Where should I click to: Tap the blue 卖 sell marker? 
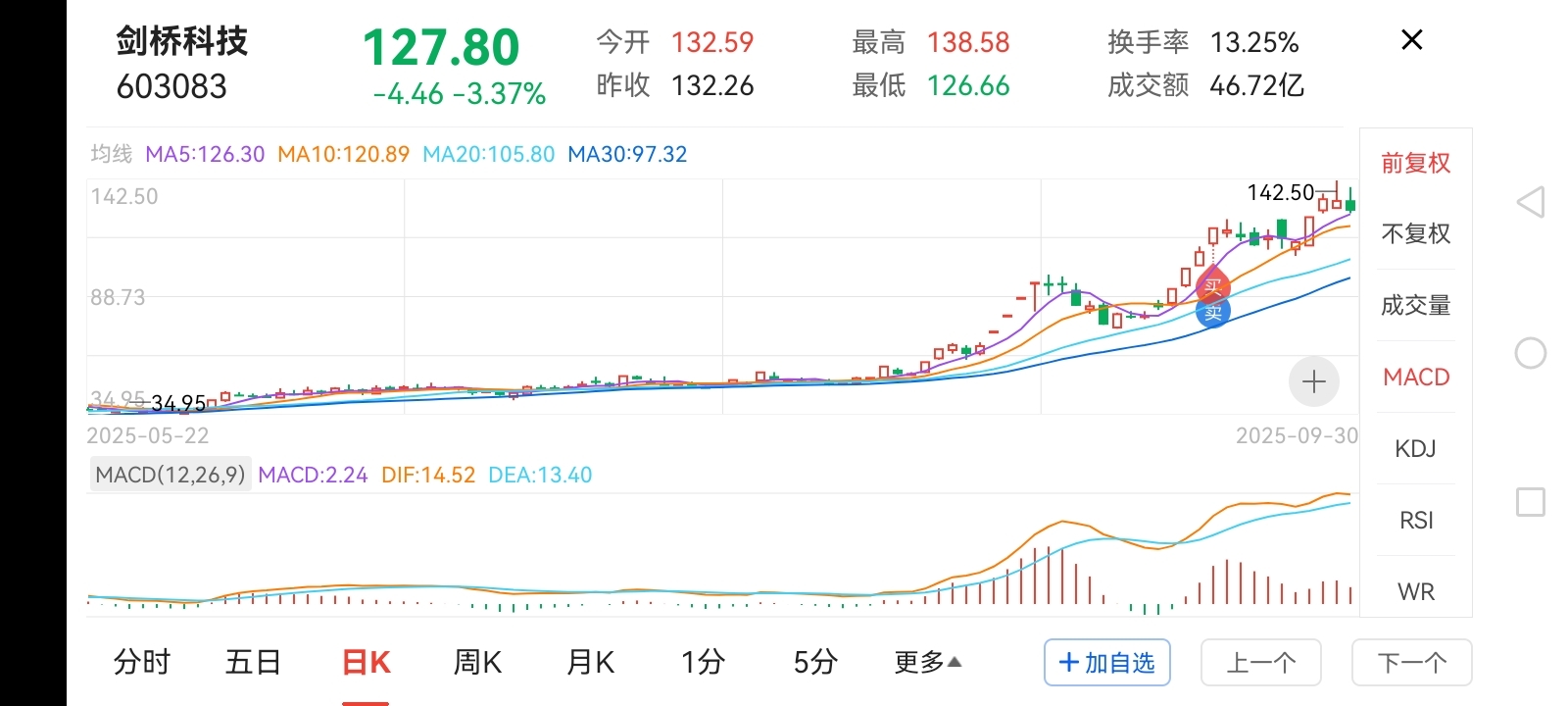pyautogui.click(x=1213, y=313)
